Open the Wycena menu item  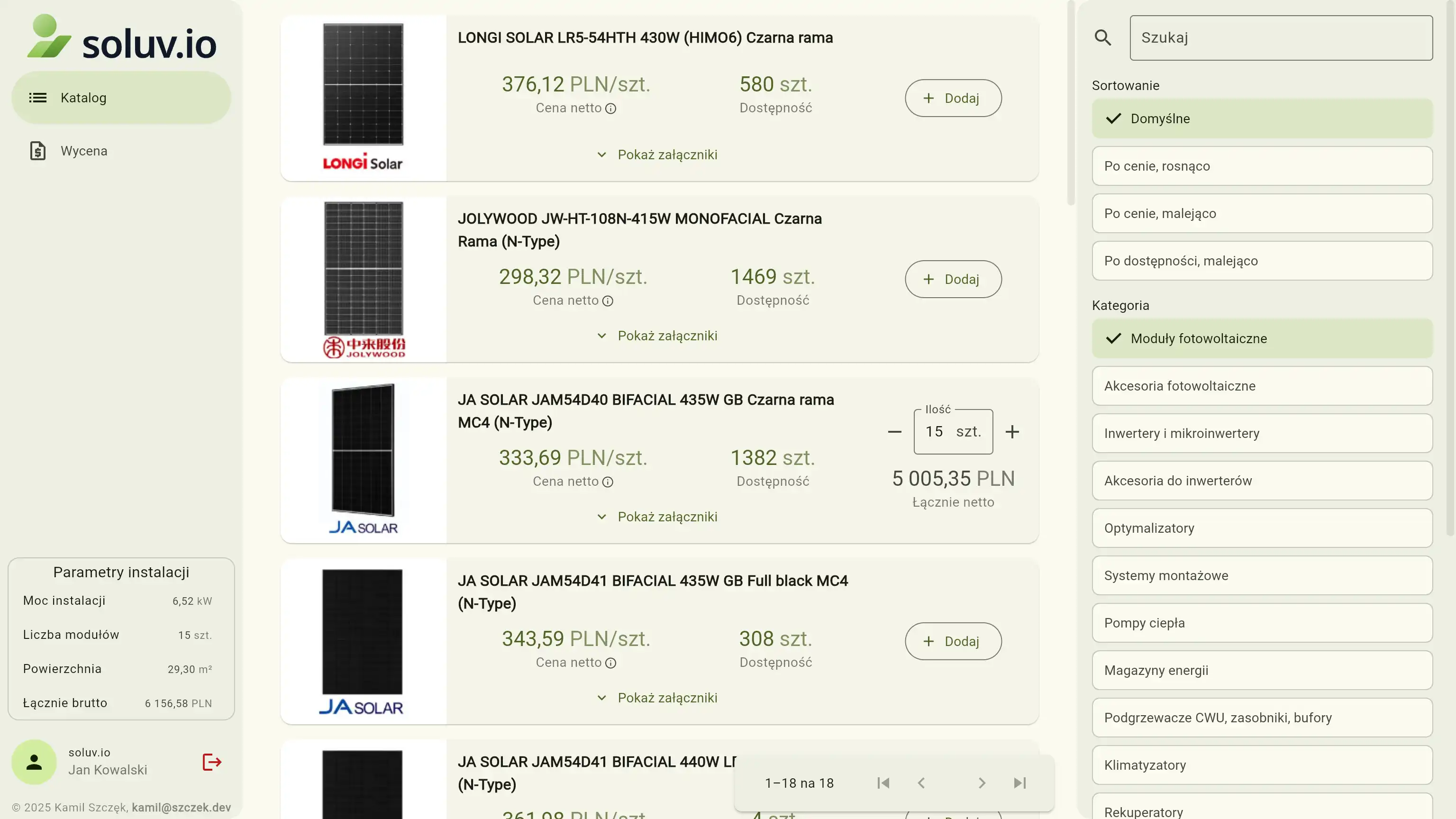coord(83,151)
